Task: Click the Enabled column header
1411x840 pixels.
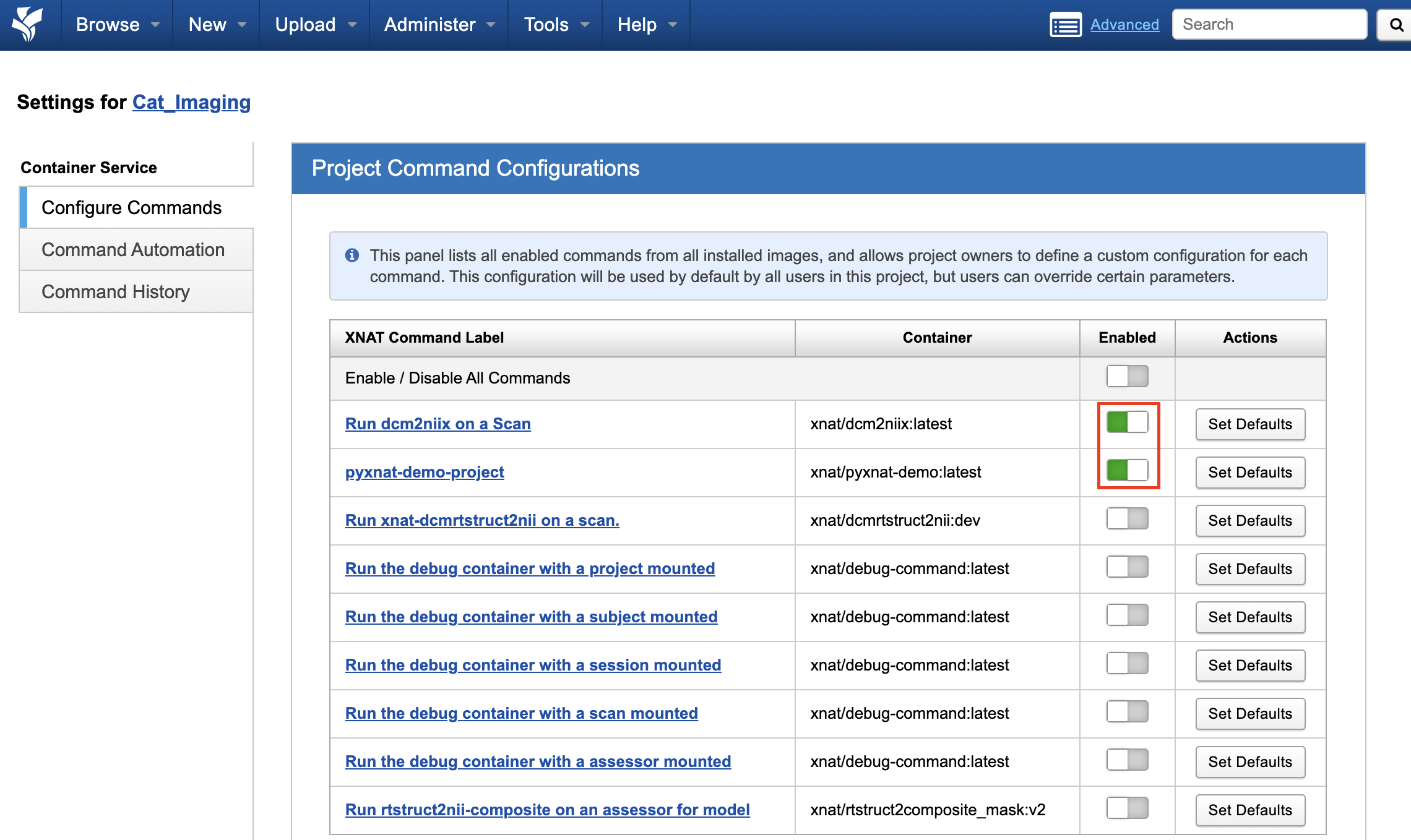Action: pyautogui.click(x=1127, y=338)
